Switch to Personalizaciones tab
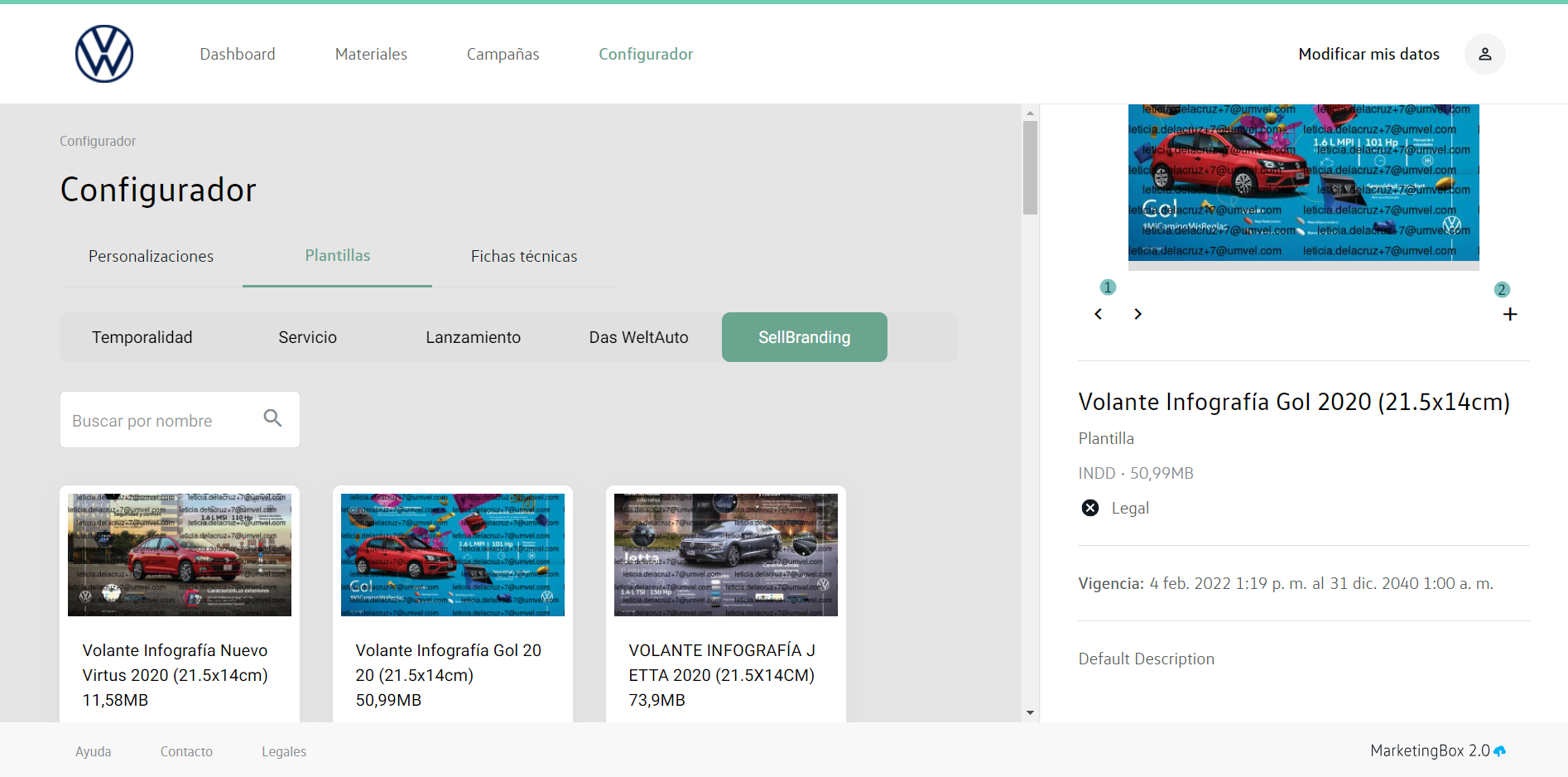This screenshot has height=777, width=1568. 151,256
